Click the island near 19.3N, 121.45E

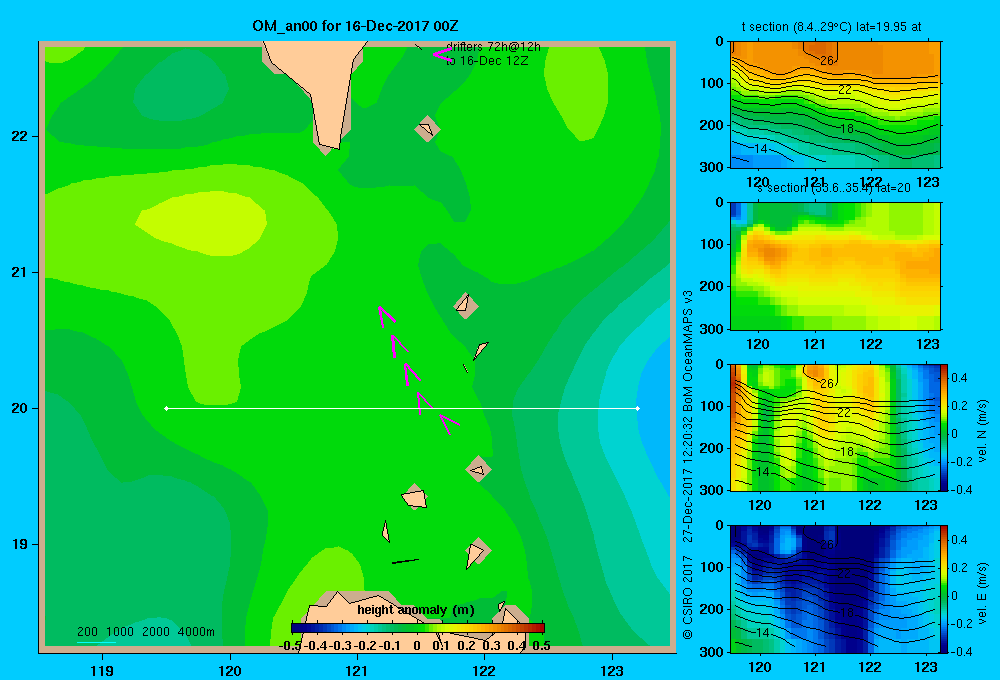coord(415,497)
